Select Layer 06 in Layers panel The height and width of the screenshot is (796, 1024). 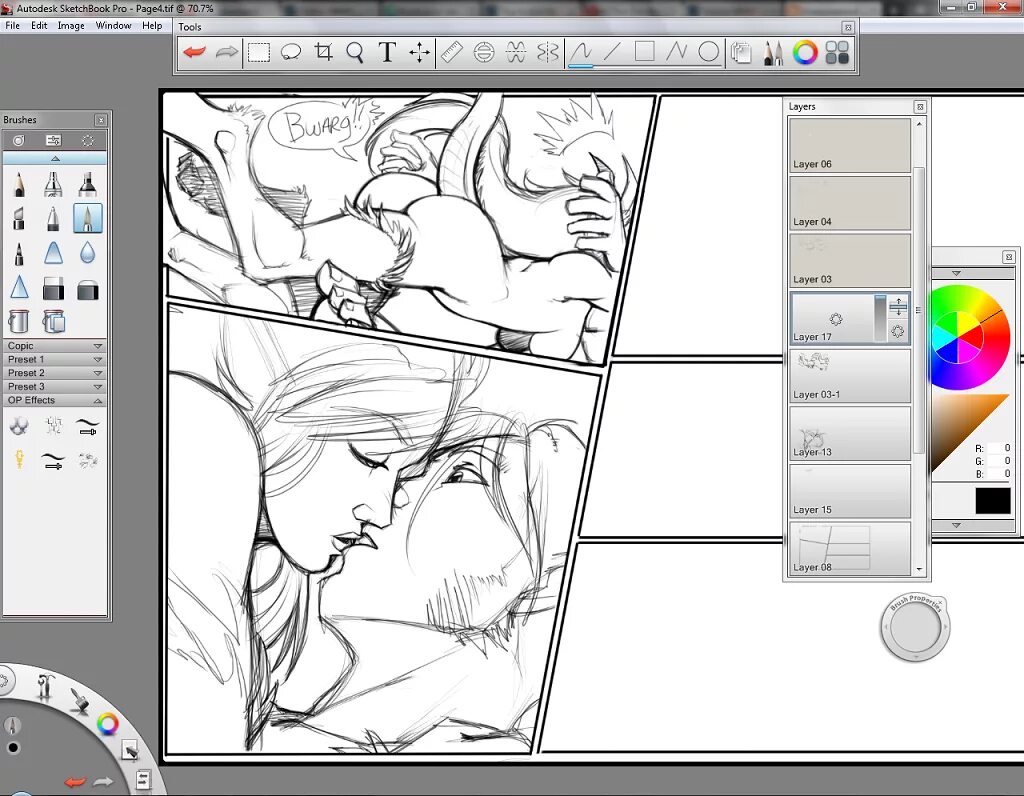850,145
